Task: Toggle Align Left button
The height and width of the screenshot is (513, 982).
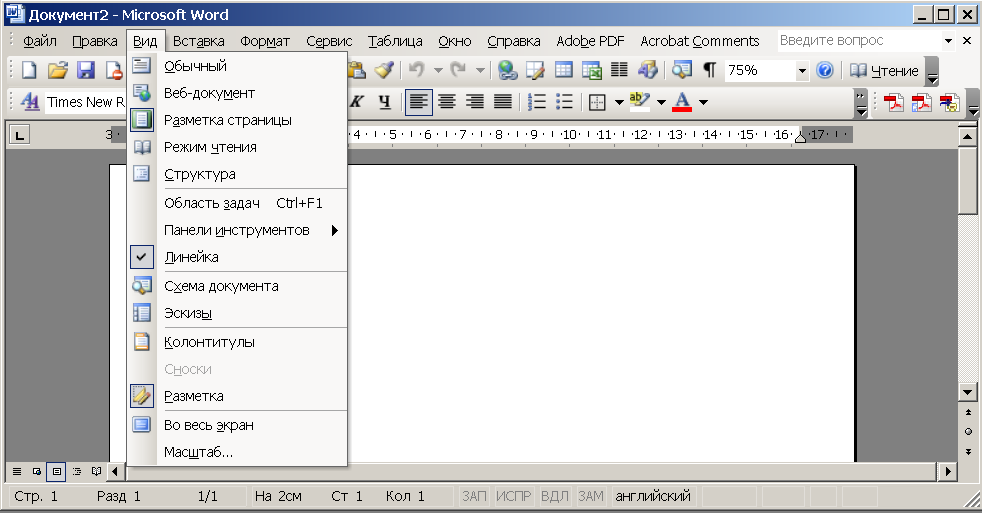Action: pyautogui.click(x=418, y=101)
